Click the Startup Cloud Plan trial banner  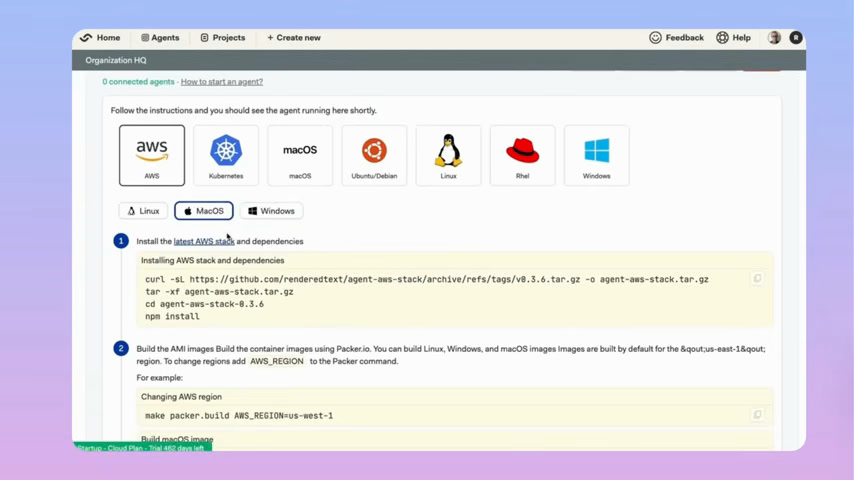click(x=142, y=447)
